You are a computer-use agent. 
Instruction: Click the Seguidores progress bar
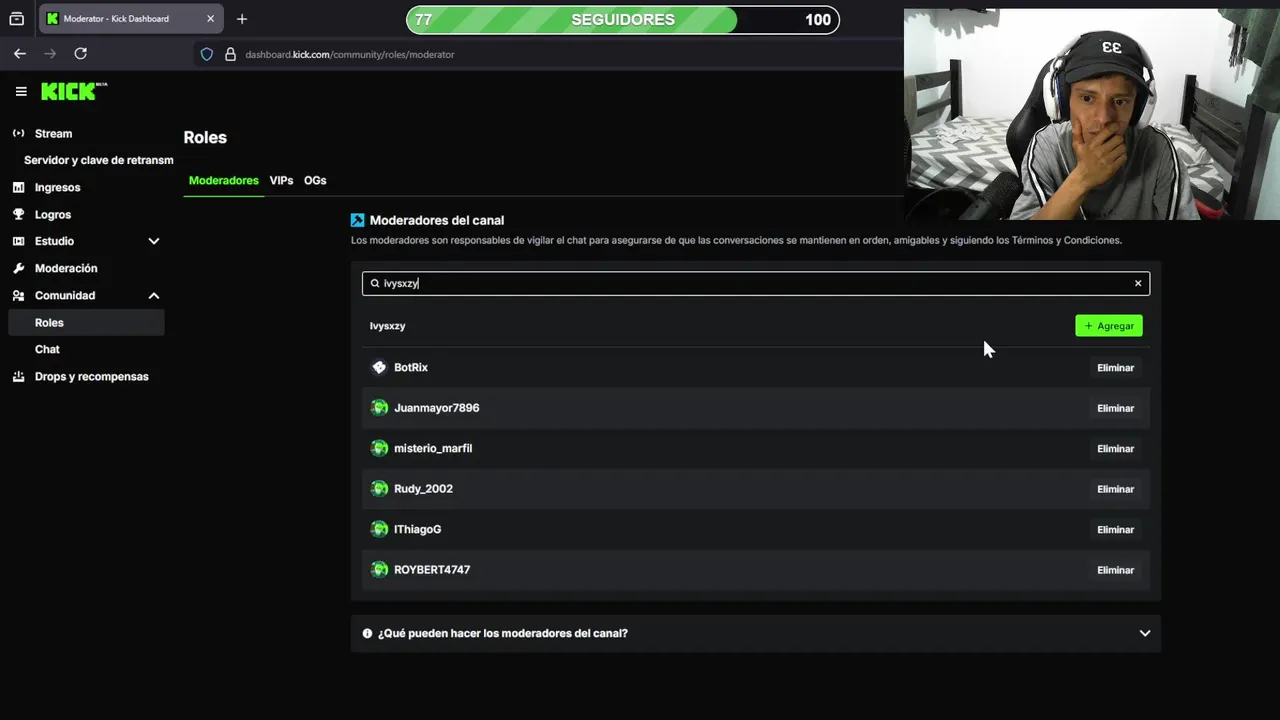[623, 19]
